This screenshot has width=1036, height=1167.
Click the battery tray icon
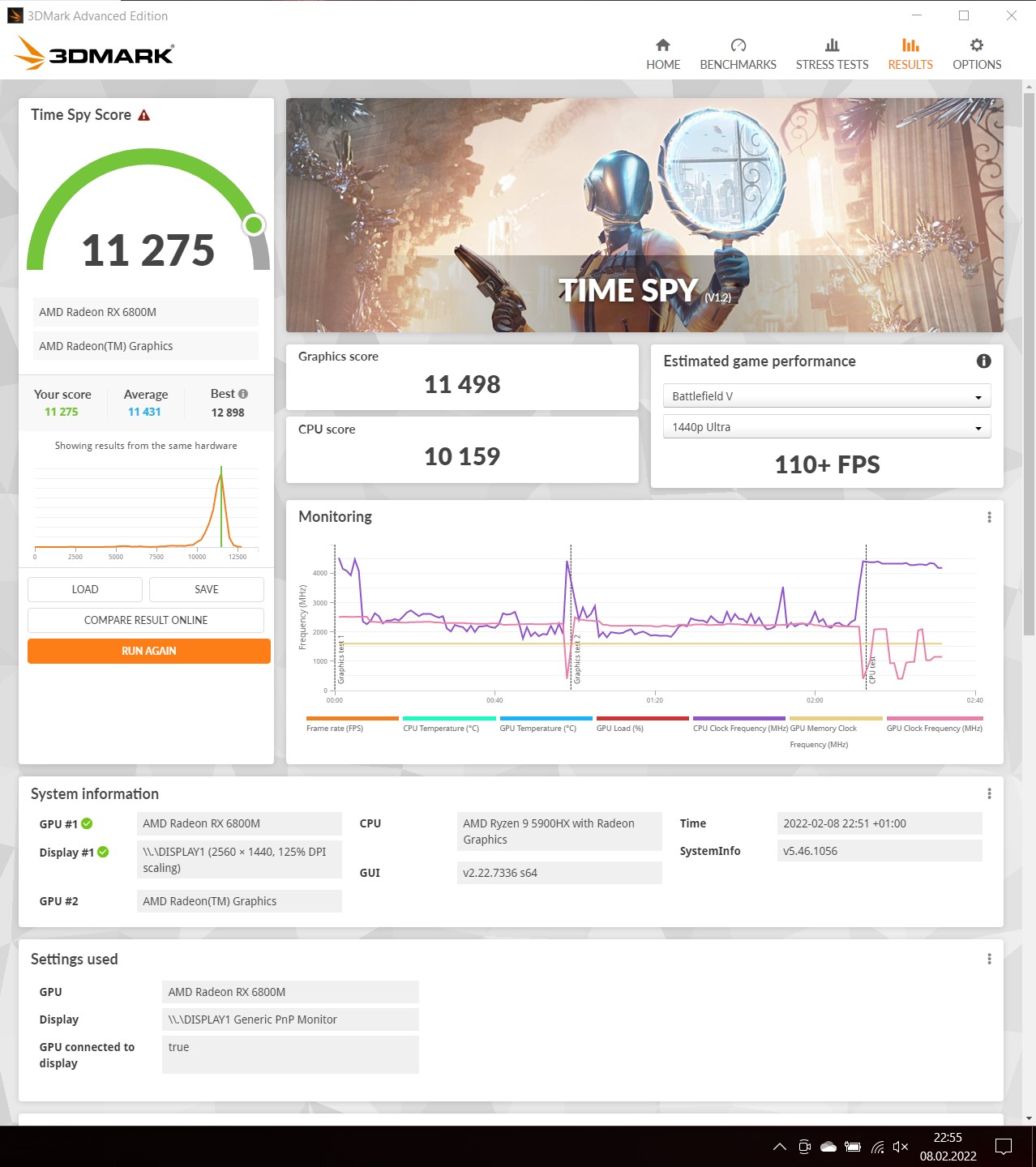pos(853,1147)
